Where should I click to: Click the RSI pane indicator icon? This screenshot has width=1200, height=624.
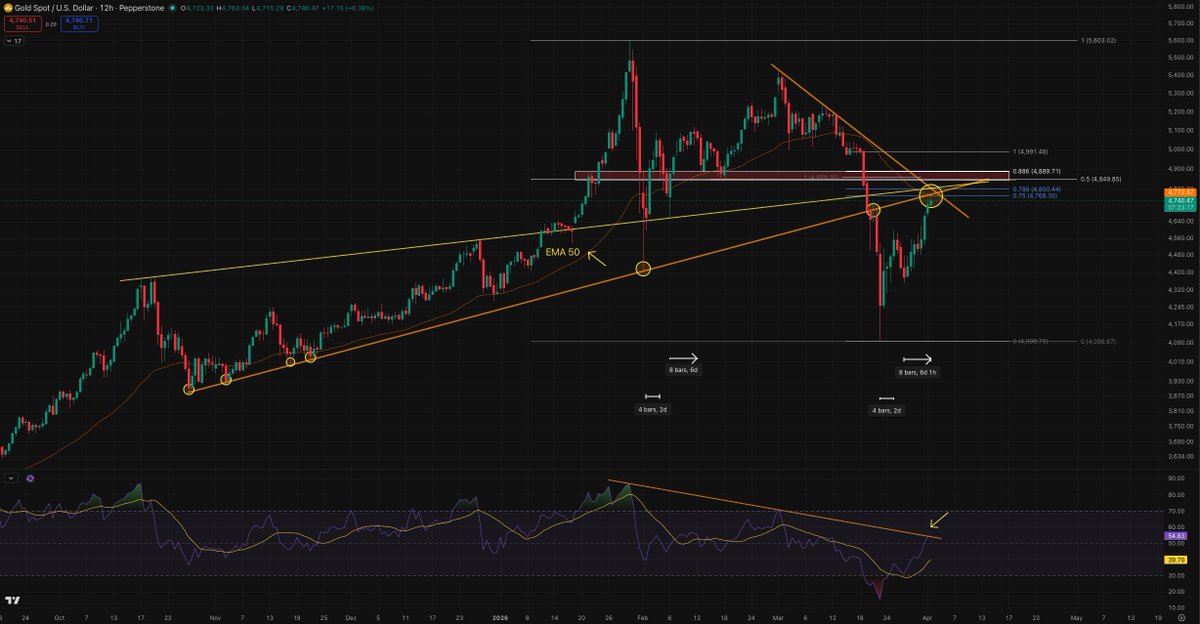tap(31, 479)
